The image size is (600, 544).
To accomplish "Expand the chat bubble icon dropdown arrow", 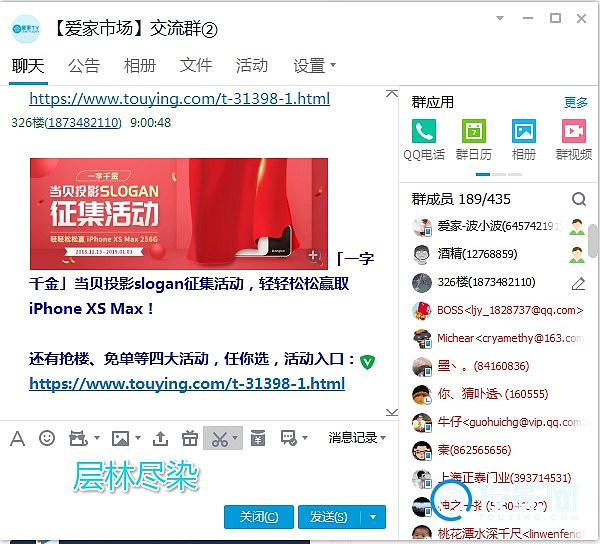I will click(305, 438).
